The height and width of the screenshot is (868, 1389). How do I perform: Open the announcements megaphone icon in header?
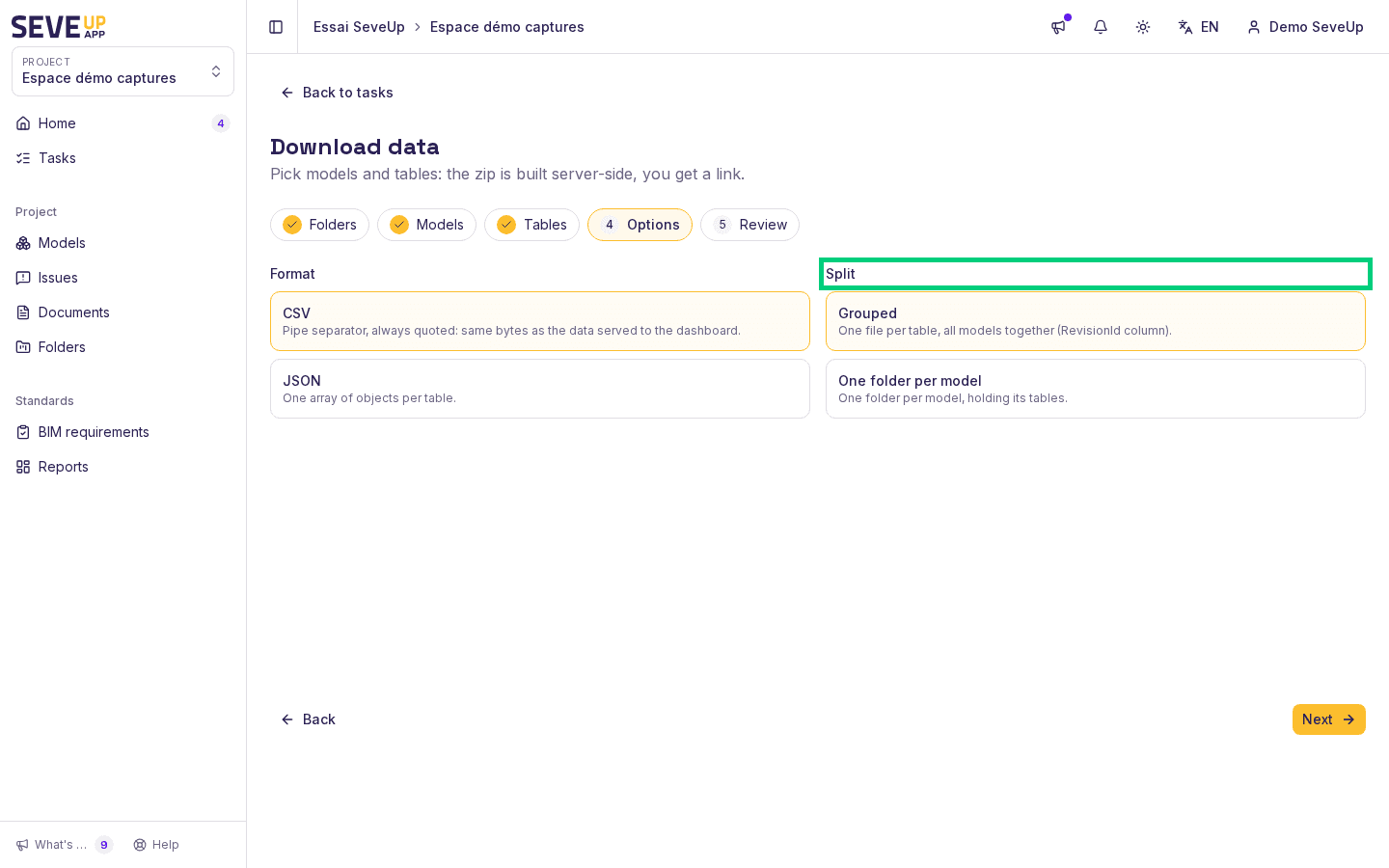coord(1058,27)
